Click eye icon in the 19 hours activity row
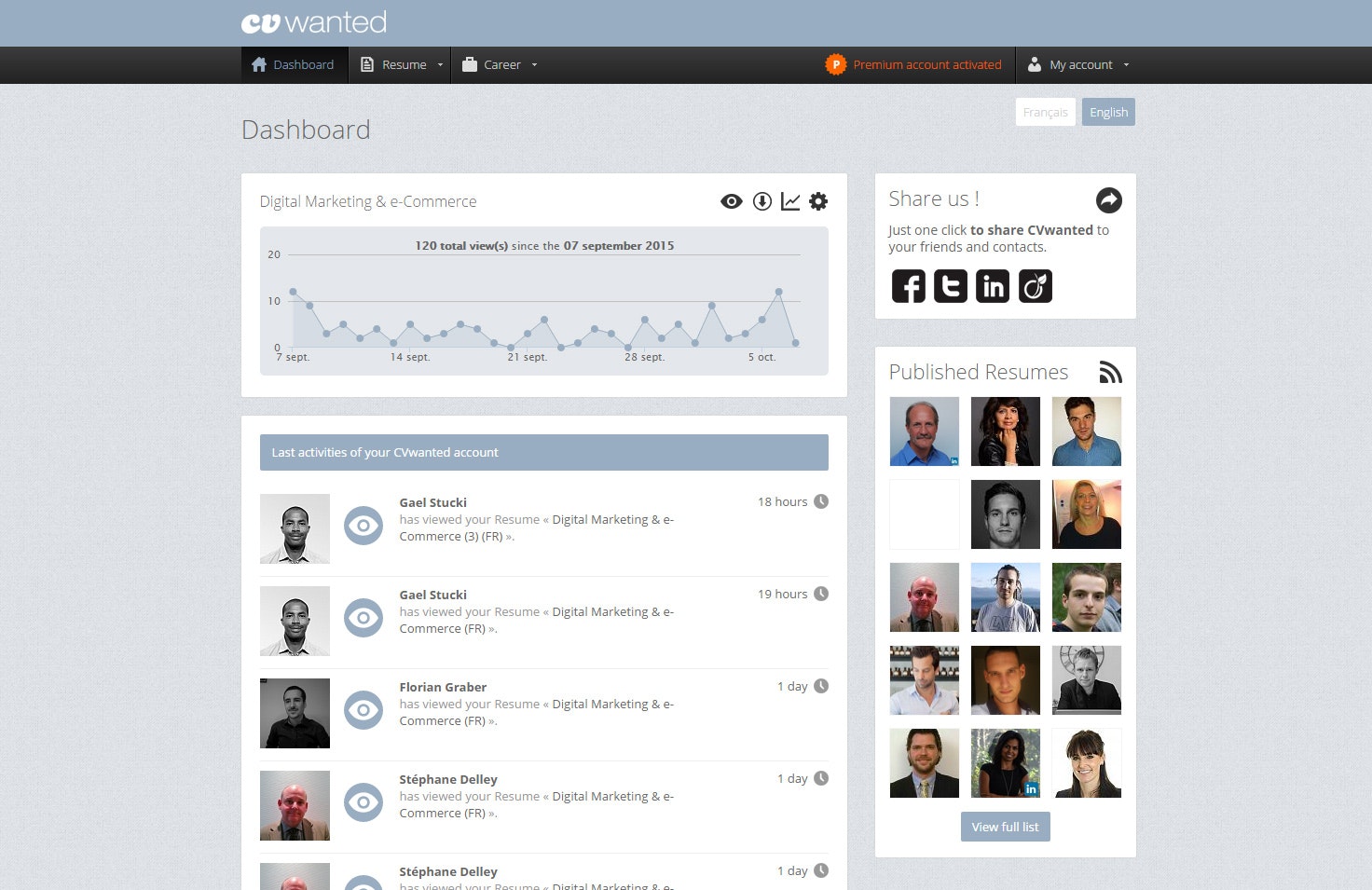 pyautogui.click(x=364, y=618)
